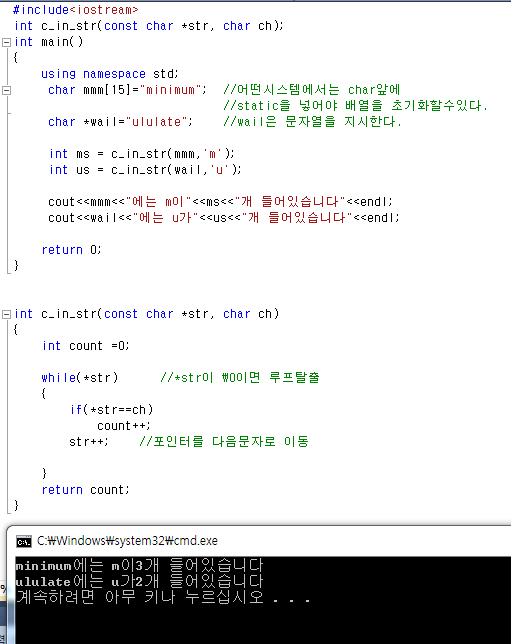
Task: Click the string literal "ululate"
Action: point(157,122)
